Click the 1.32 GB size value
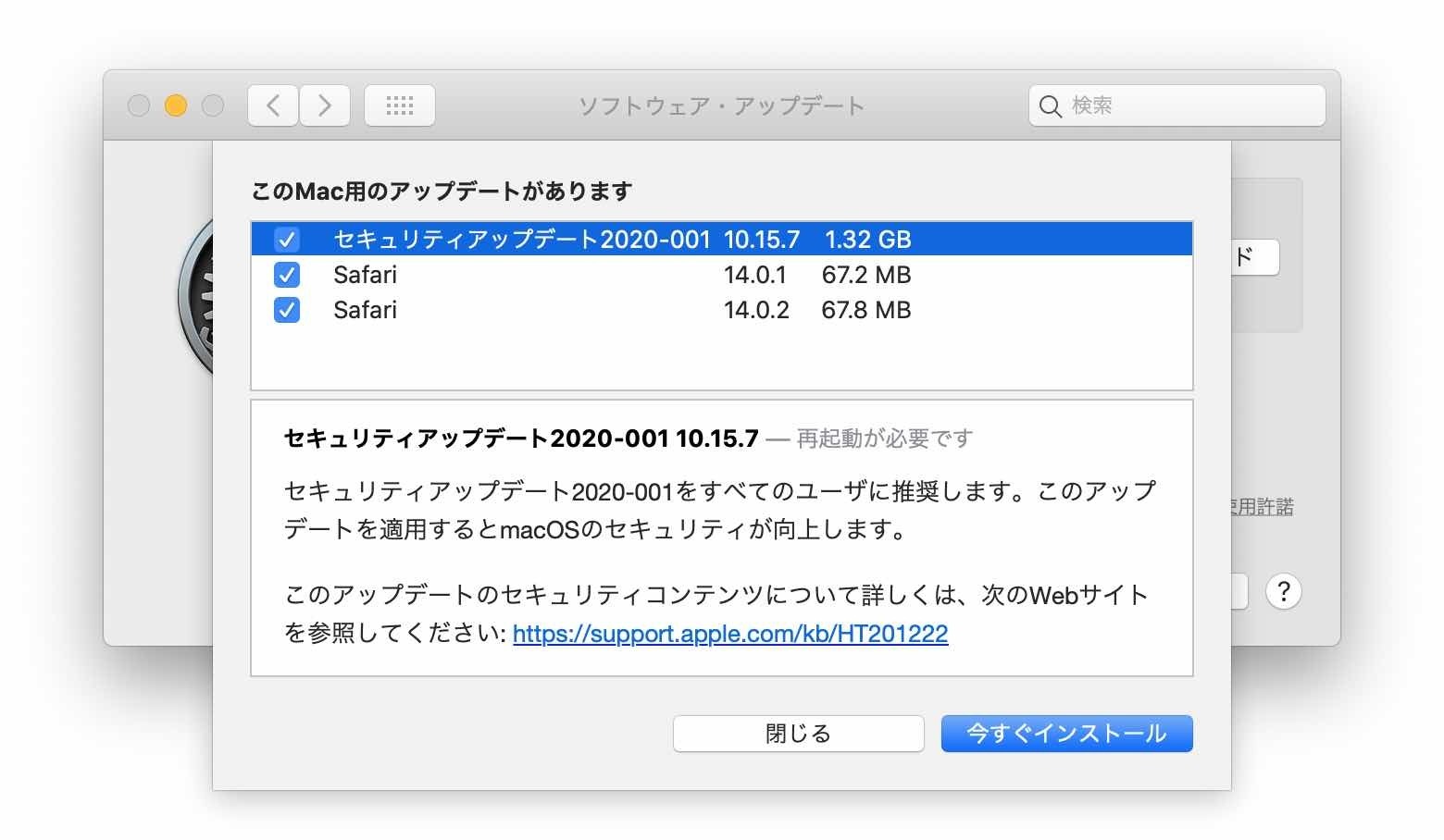1444x840 pixels. pyautogui.click(x=868, y=240)
